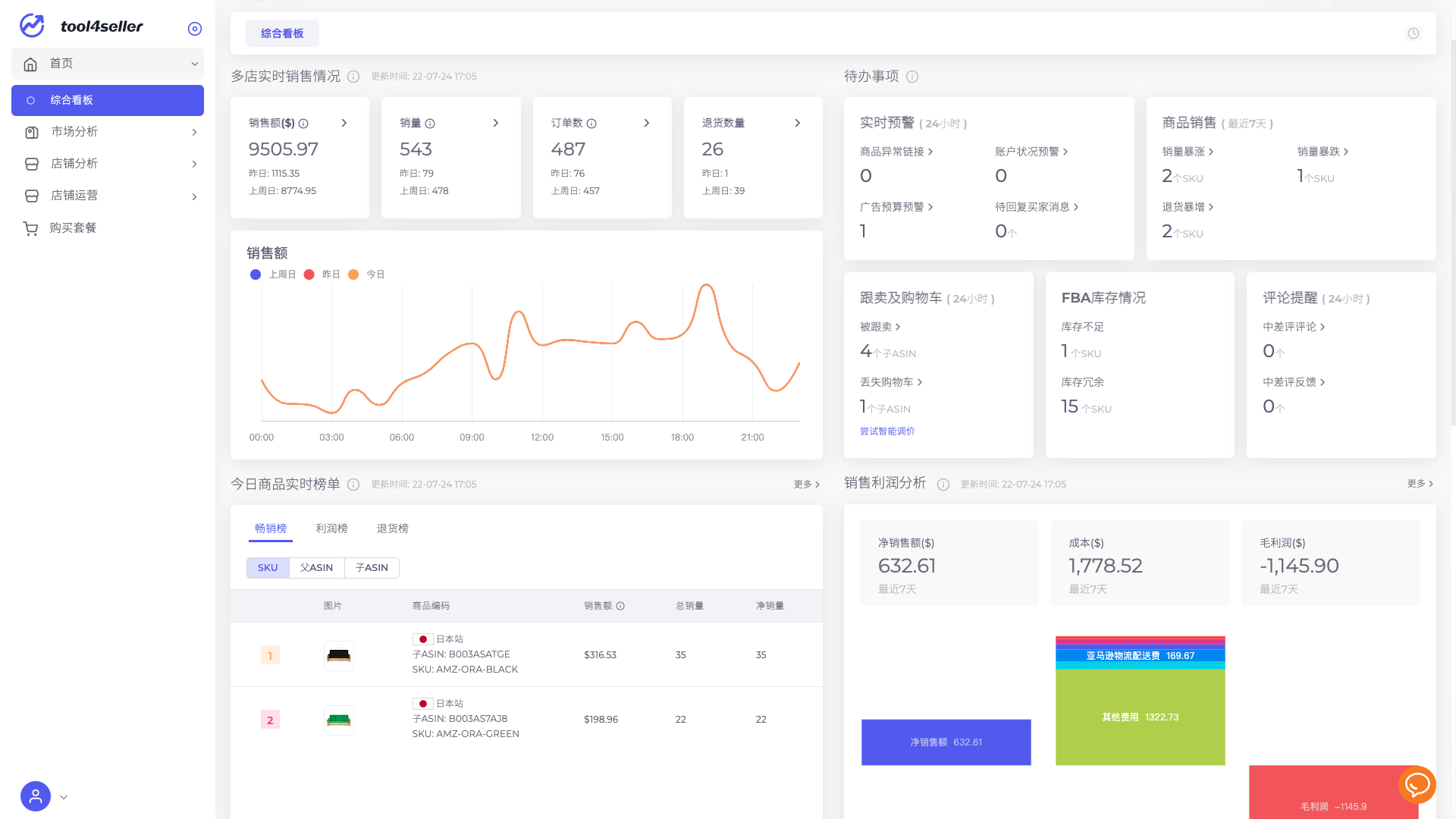1456x819 pixels.
Task: Switch to the 利润榜 tab
Action: [331, 528]
